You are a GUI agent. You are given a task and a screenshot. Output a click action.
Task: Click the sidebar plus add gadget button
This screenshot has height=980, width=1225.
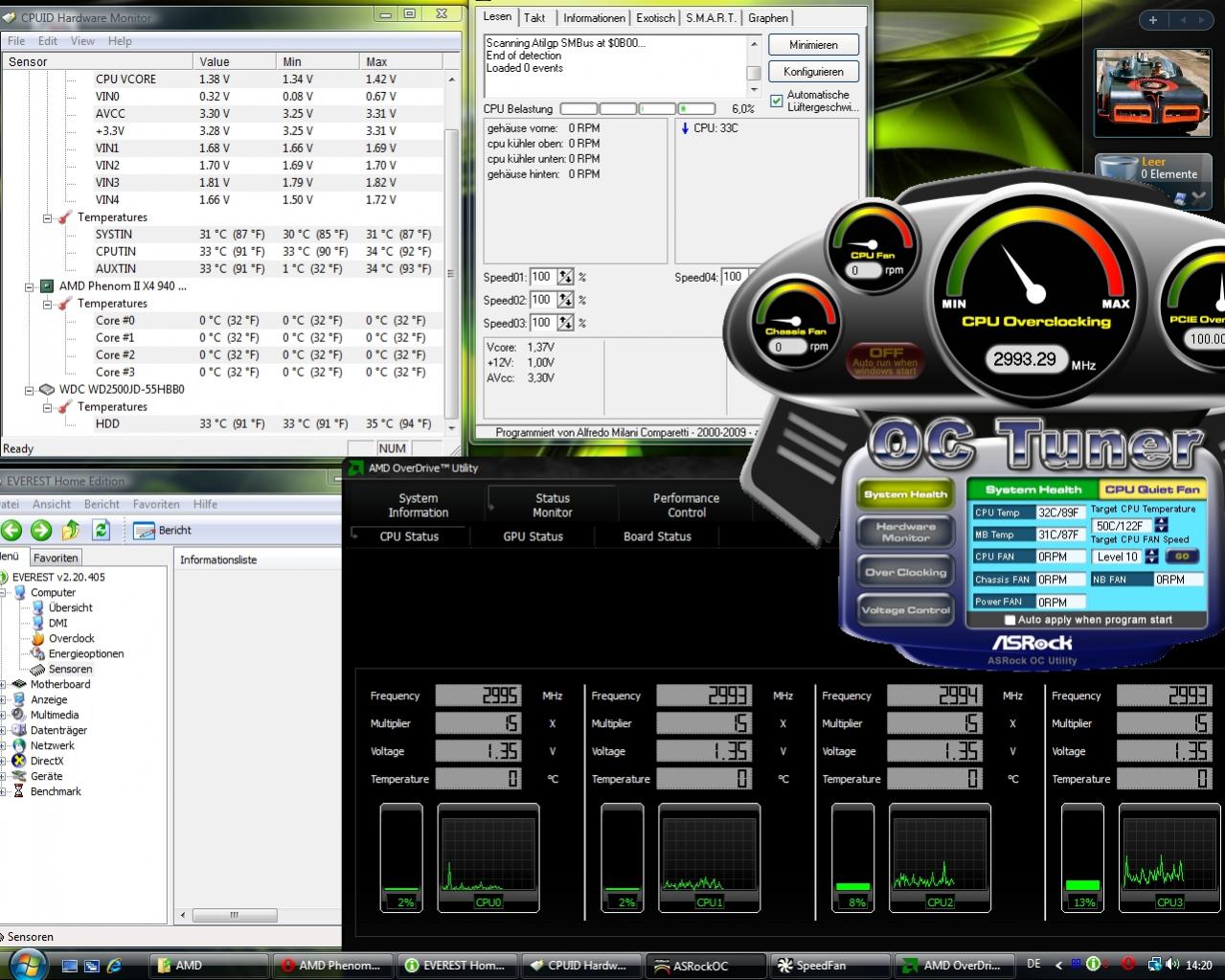pos(1153,20)
